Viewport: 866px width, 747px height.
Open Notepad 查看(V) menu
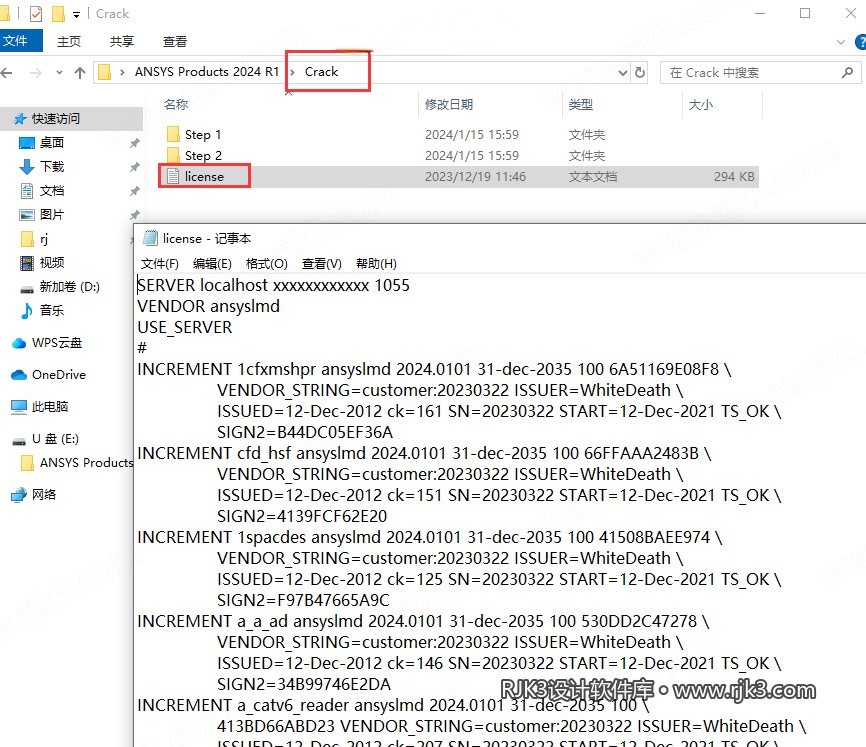[x=321, y=264]
